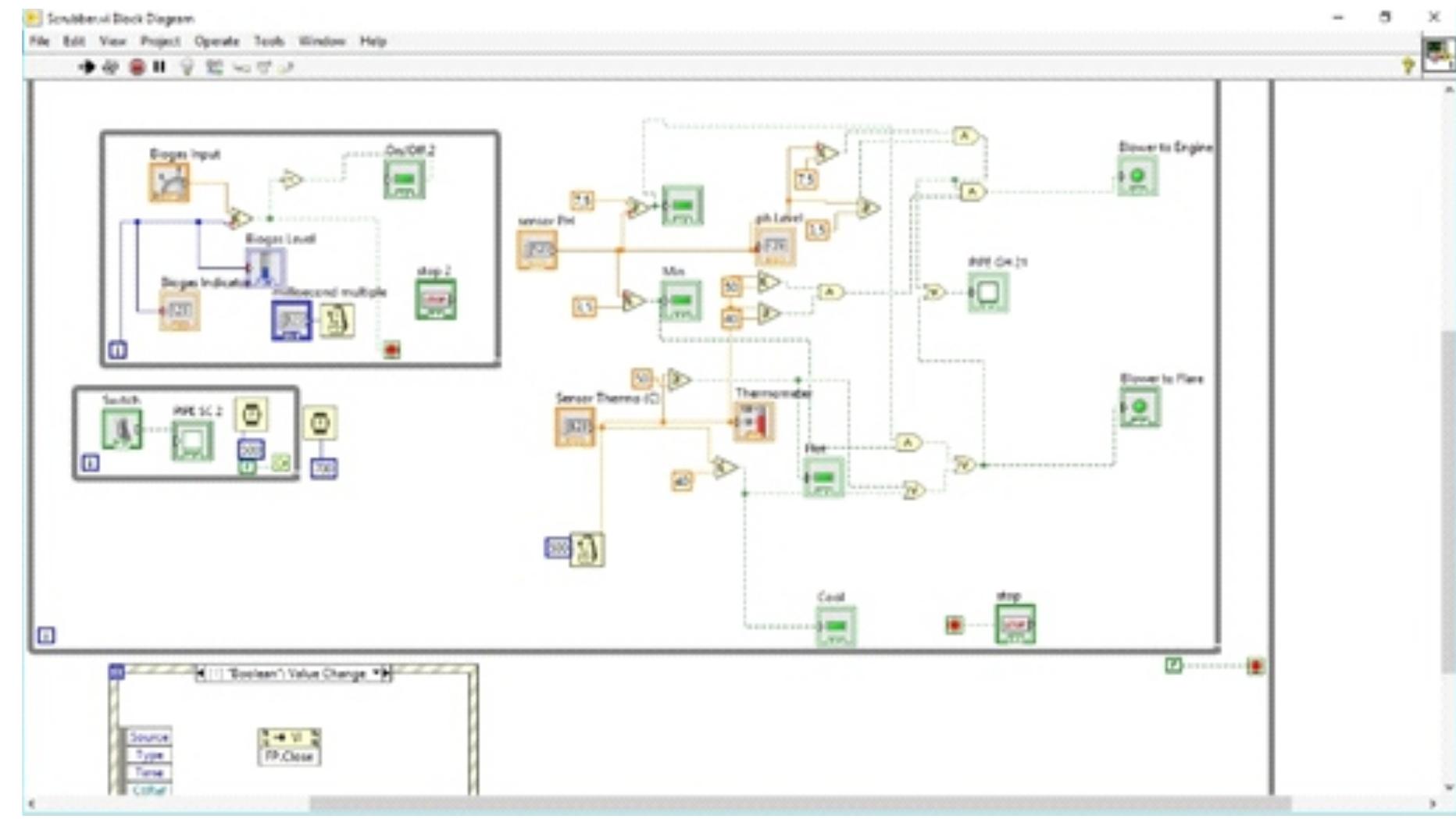Click the Step Over toolbar icon

(x=264, y=68)
